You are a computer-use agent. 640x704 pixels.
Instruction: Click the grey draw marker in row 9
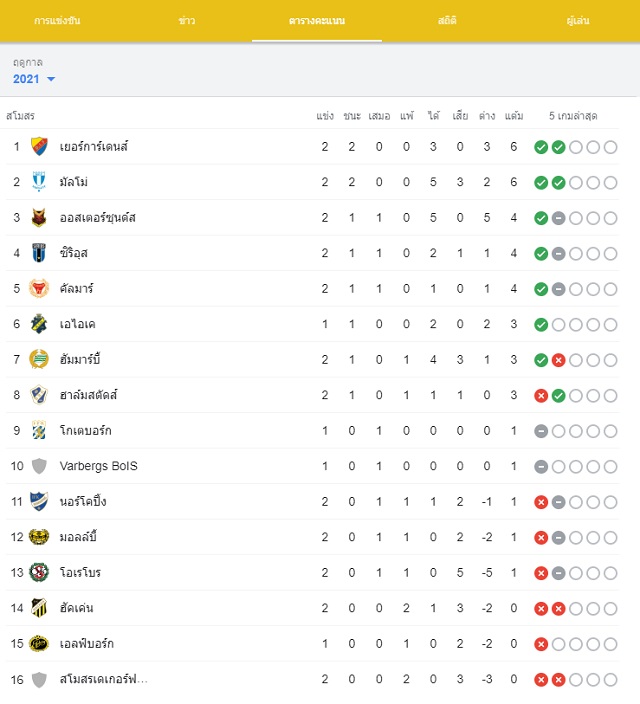pos(541,431)
